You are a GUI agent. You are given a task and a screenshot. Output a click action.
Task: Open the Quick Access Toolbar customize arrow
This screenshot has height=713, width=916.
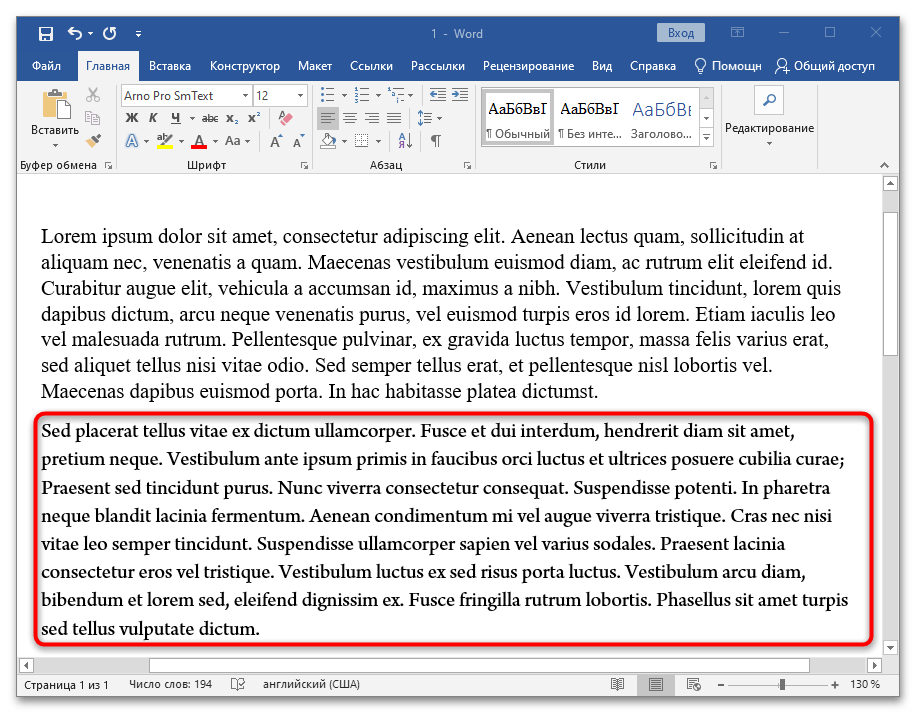(138, 34)
